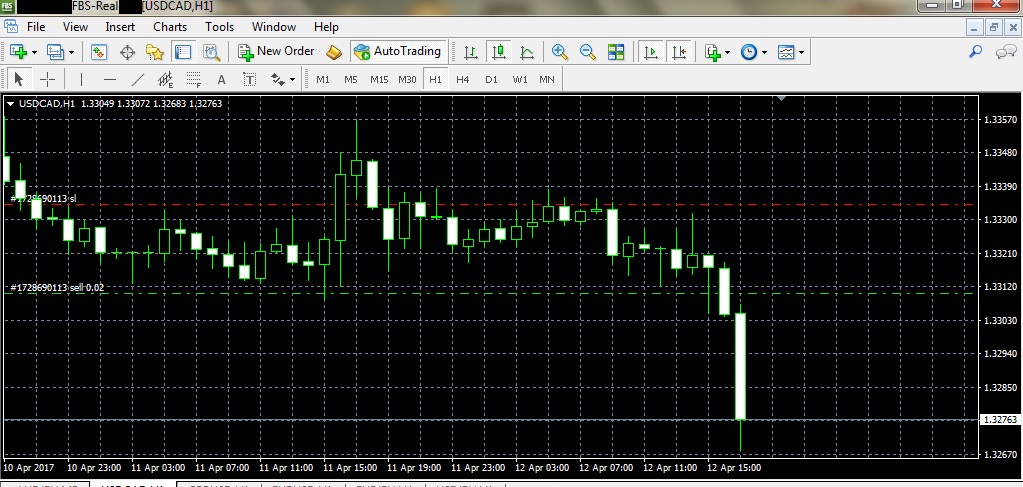Switch to H4 timeframe

(463, 80)
